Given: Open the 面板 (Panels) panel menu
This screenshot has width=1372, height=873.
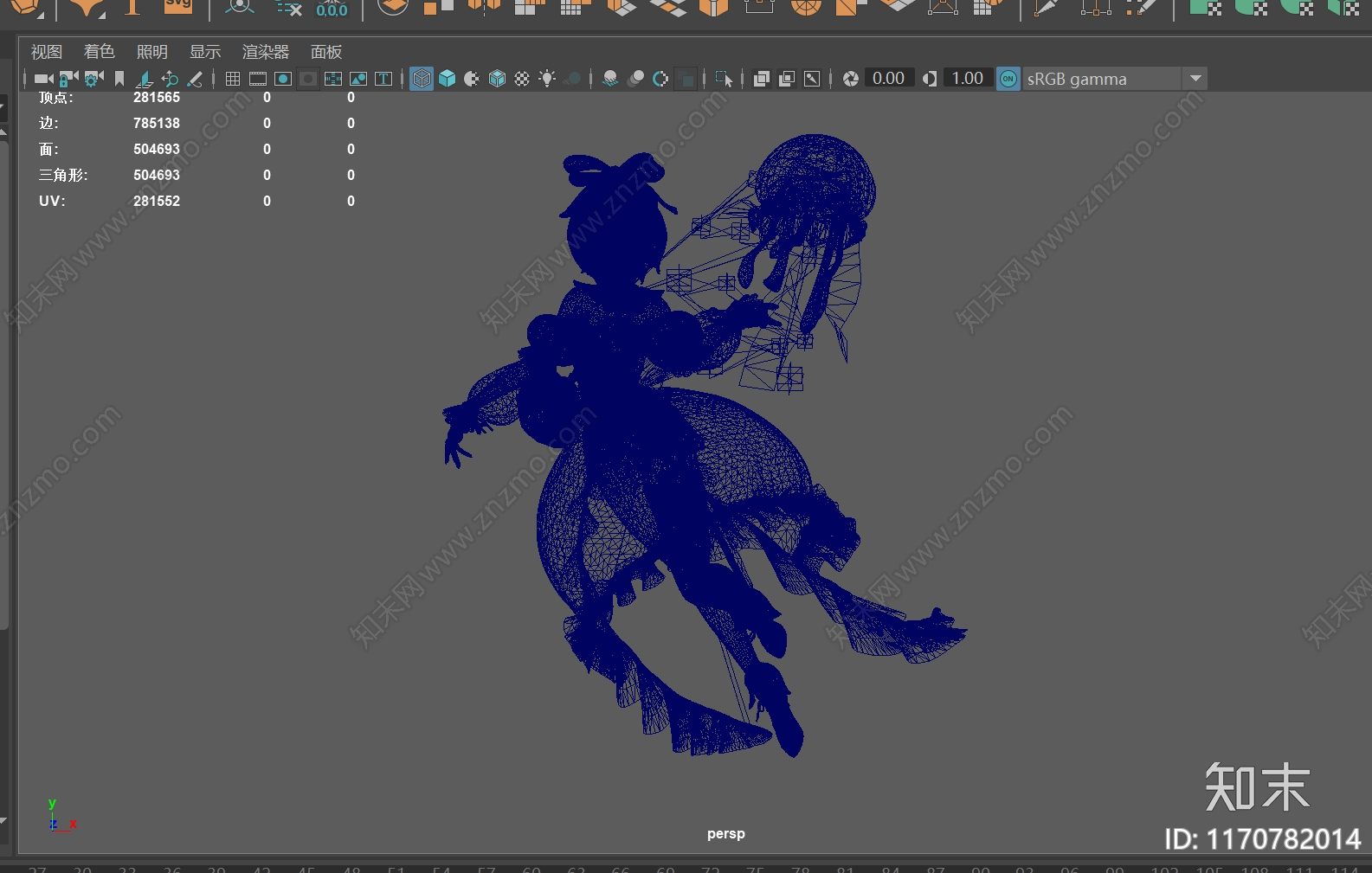Looking at the screenshot, I should point(326,52).
